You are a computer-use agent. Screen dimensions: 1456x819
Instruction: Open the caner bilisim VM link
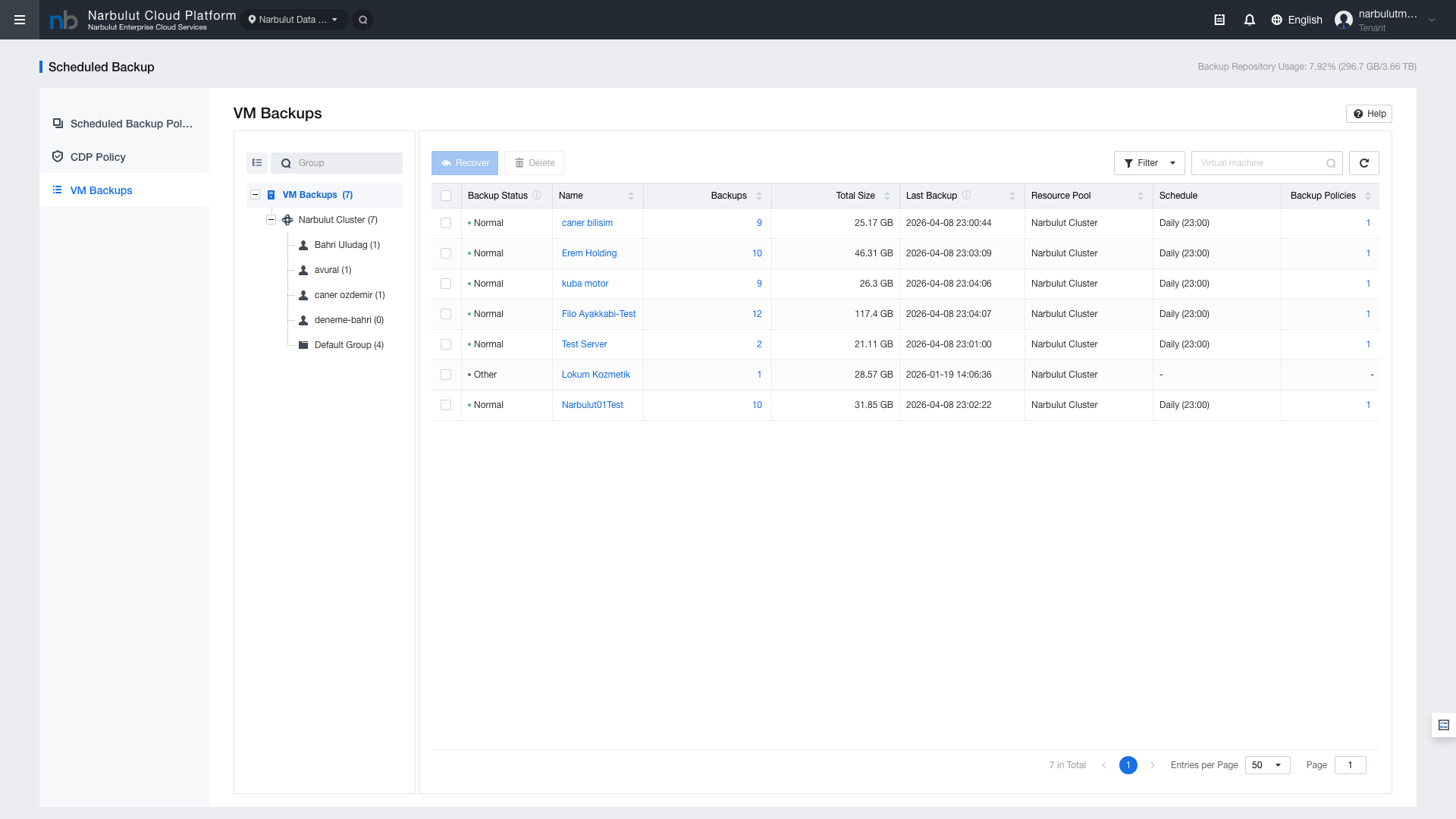[587, 223]
